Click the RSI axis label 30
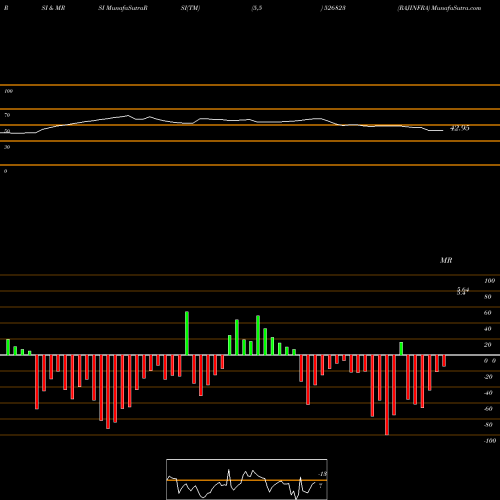 7,147
